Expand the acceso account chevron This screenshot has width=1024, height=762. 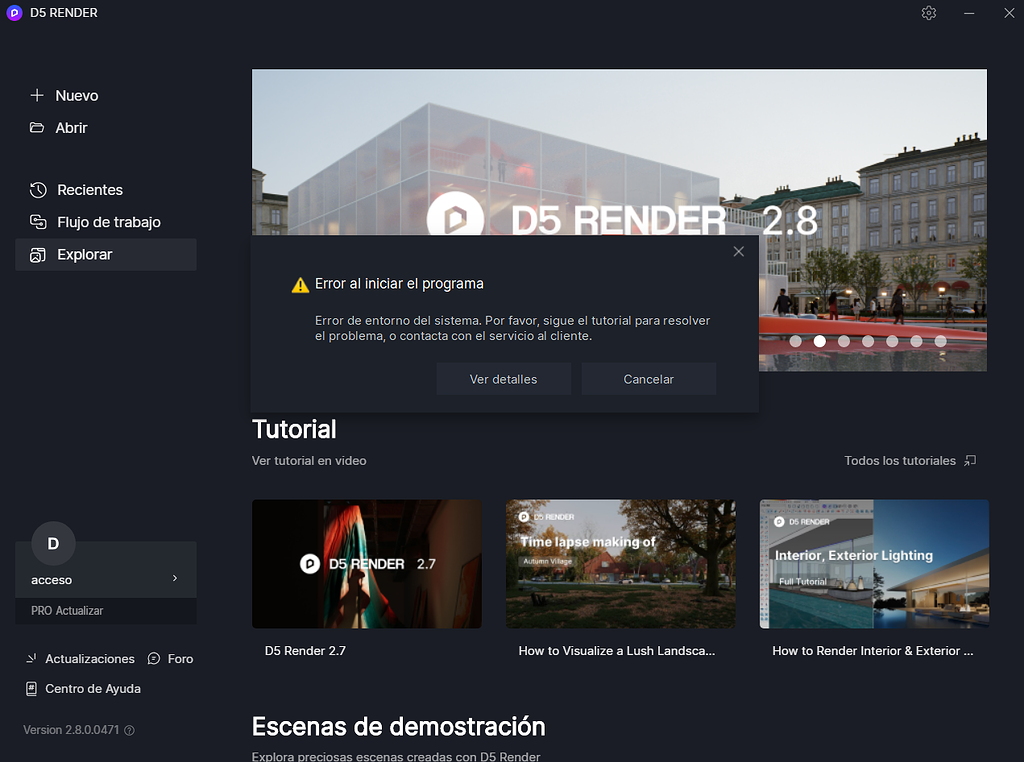pyautogui.click(x=174, y=578)
